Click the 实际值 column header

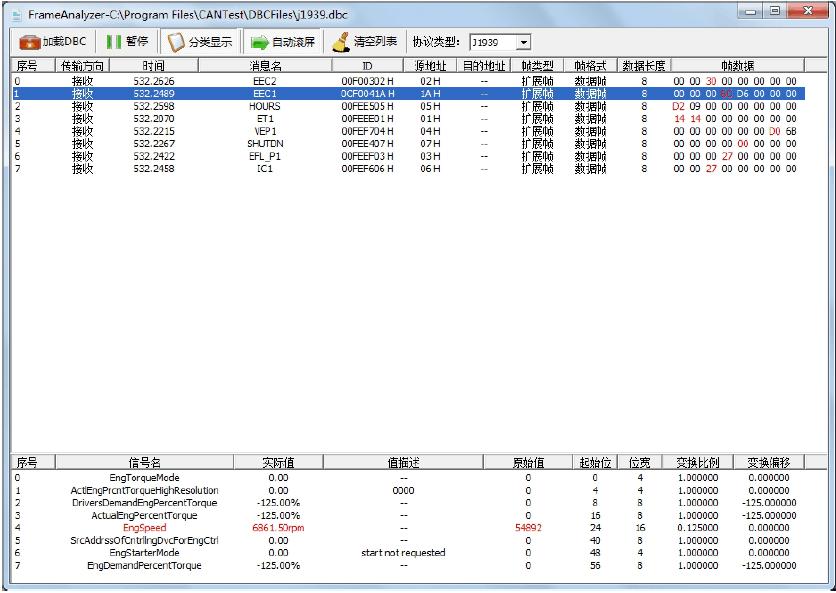(278, 463)
